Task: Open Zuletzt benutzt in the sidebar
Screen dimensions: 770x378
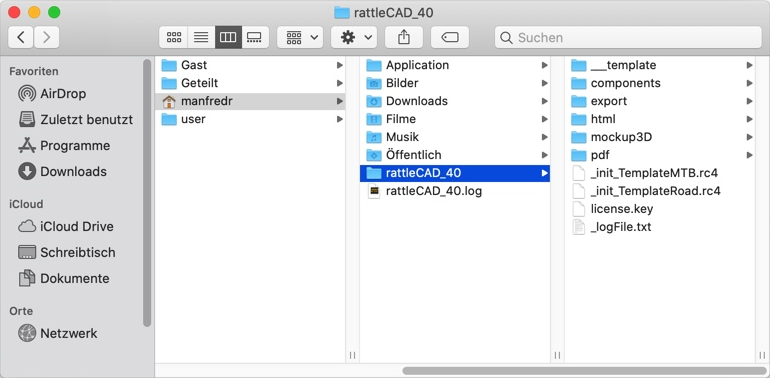Action: click(75, 119)
